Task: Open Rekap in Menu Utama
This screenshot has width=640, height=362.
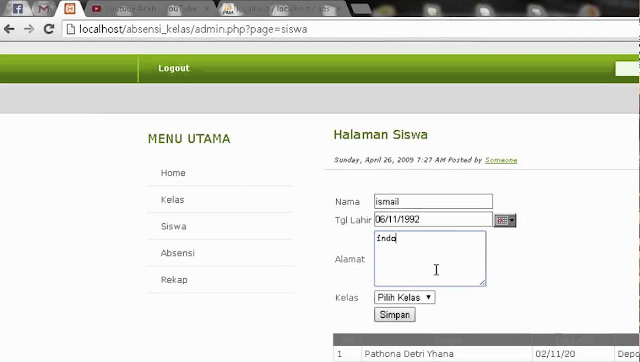Action: (x=174, y=280)
